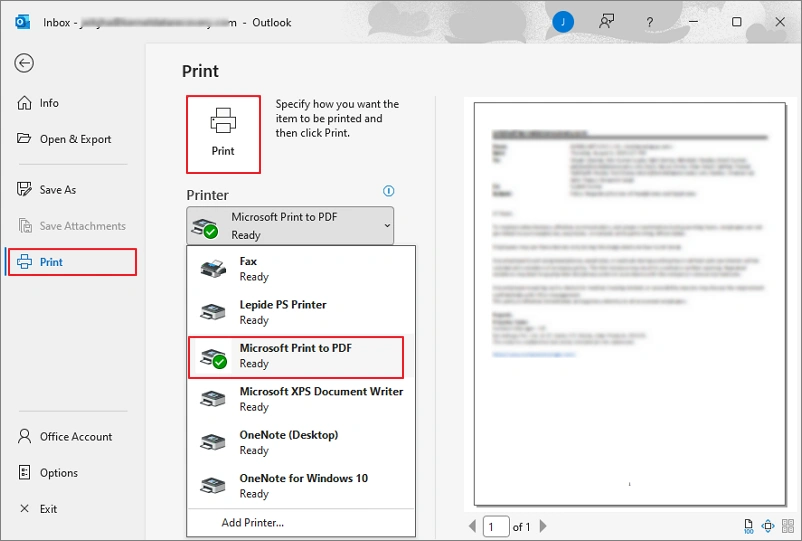The height and width of the screenshot is (541, 802).
Task: Click the large Print button
Action: [x=223, y=134]
